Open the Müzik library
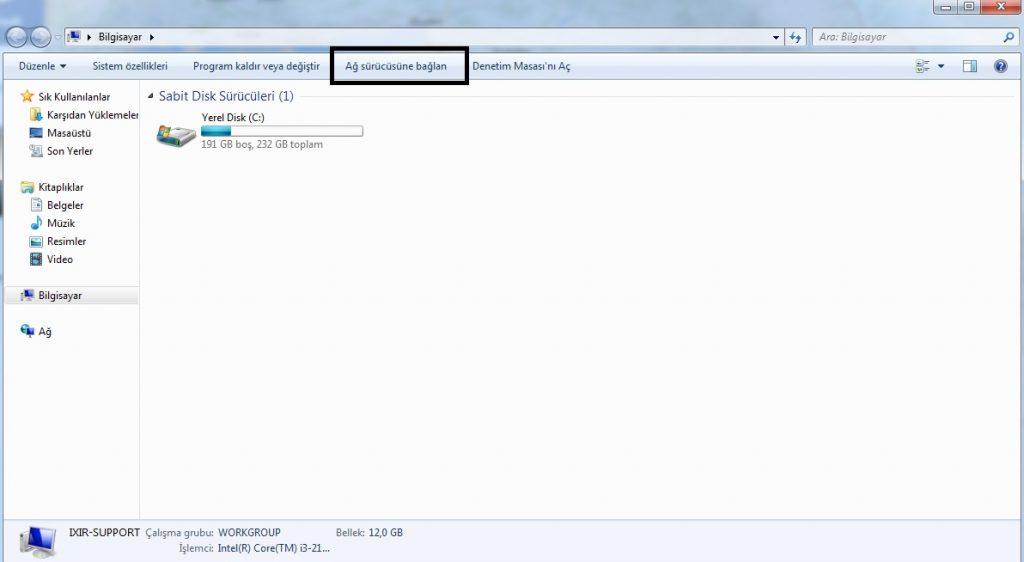Screen dimensions: 1024x562 point(61,223)
